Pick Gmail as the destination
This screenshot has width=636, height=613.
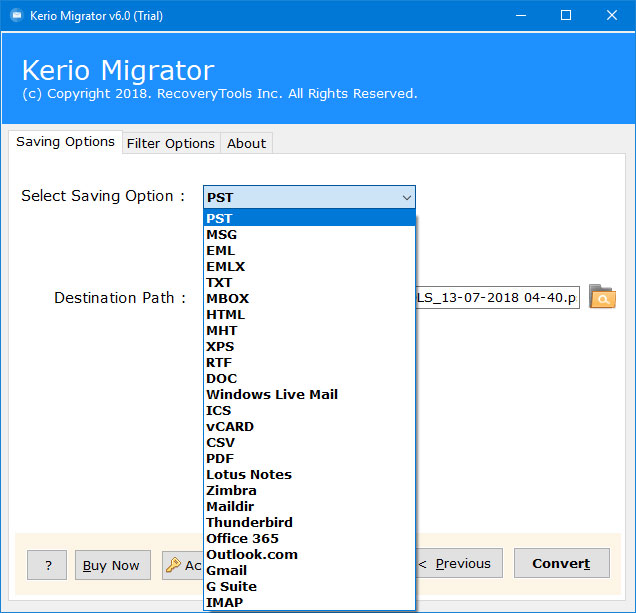pyautogui.click(x=309, y=570)
